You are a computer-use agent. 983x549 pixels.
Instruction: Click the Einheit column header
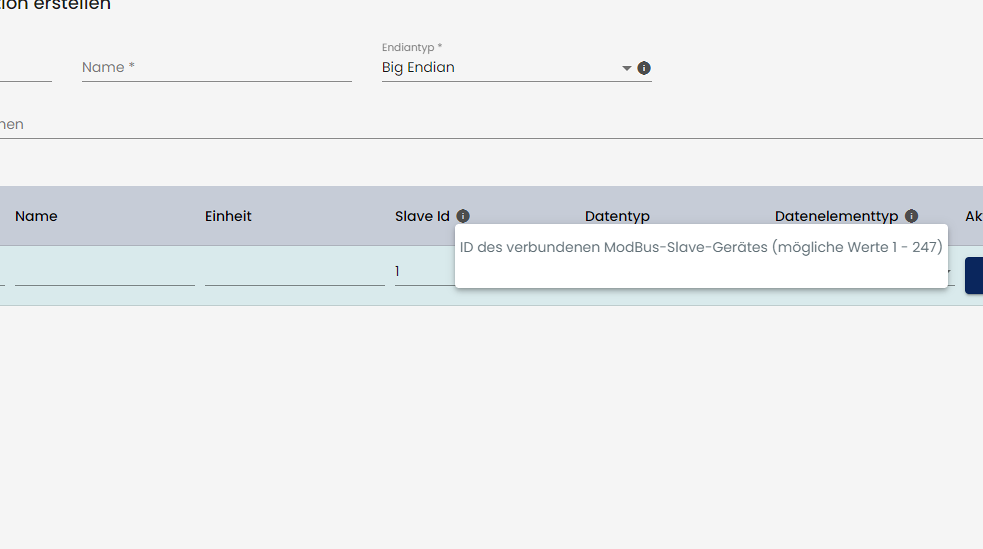tap(228, 216)
